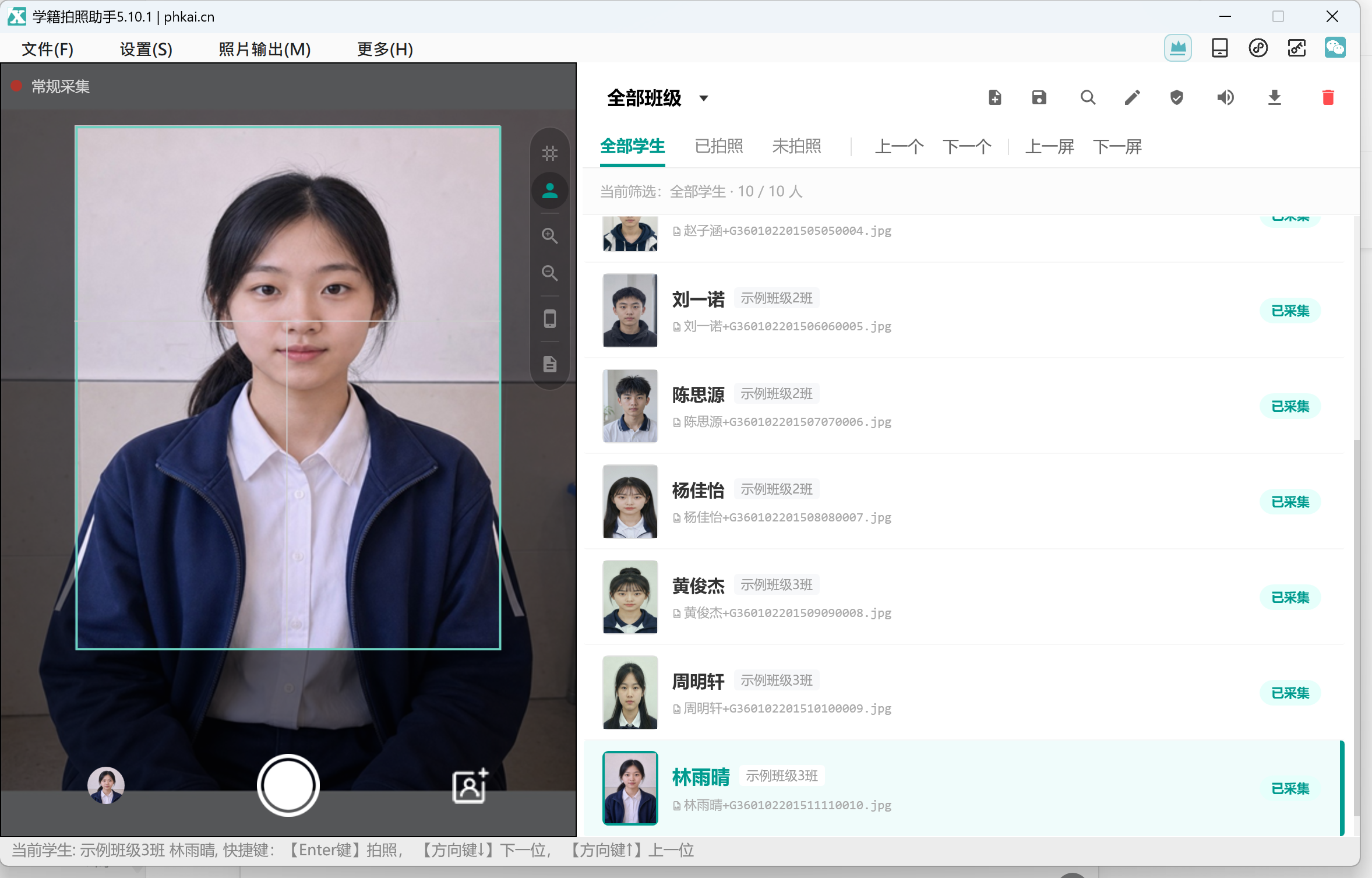Click the shield check icon

coord(1177,97)
